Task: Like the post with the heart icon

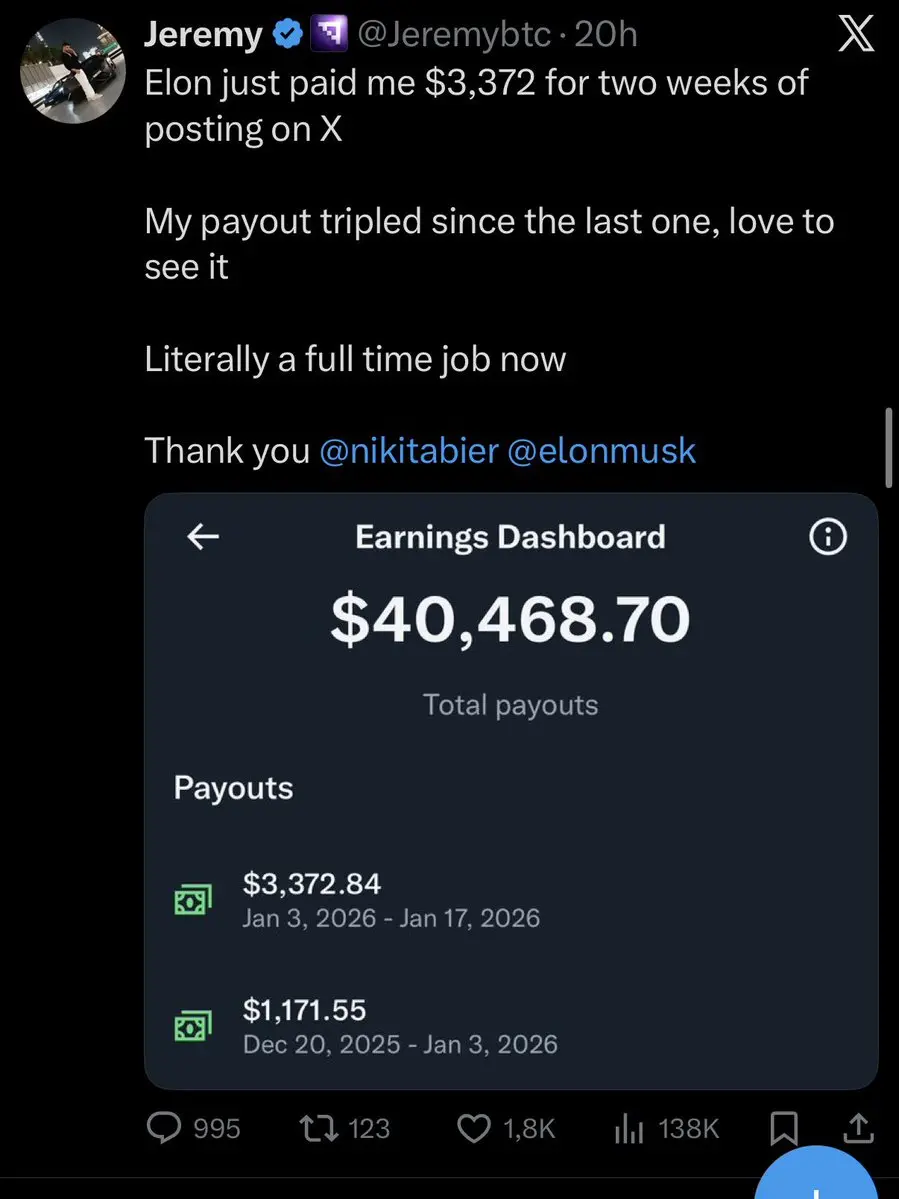Action: point(473,1128)
